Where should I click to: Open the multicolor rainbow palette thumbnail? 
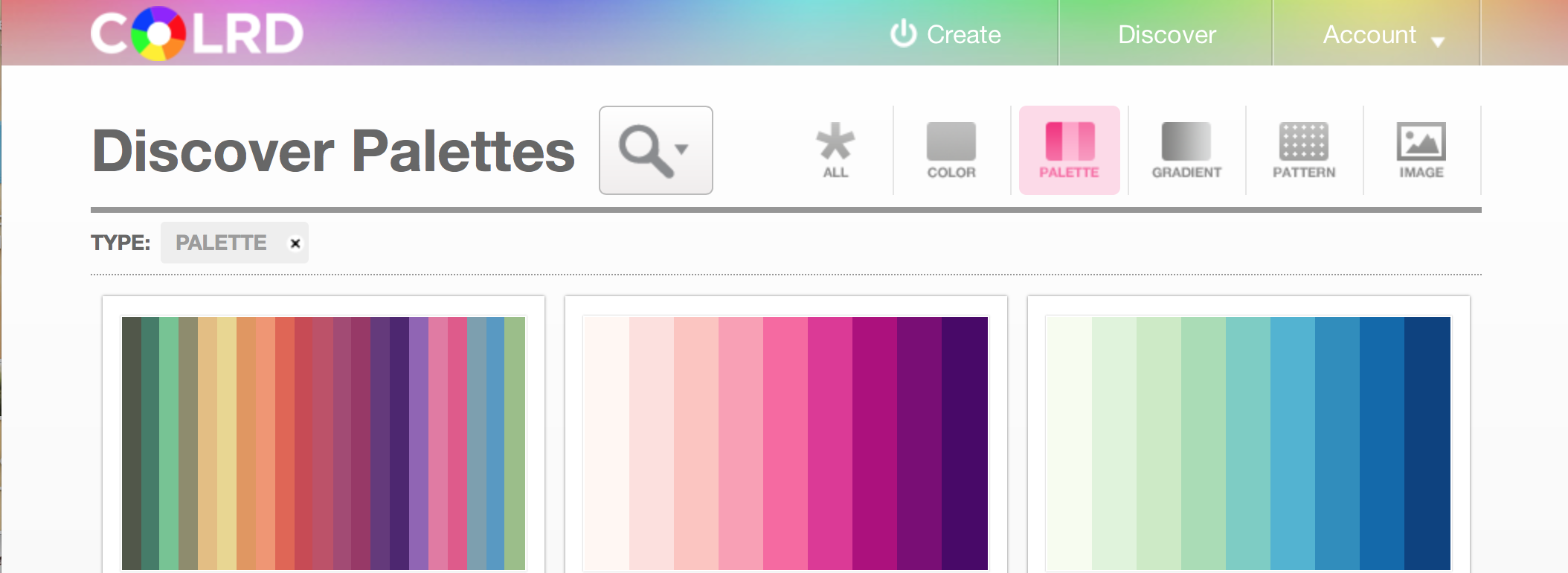click(324, 444)
